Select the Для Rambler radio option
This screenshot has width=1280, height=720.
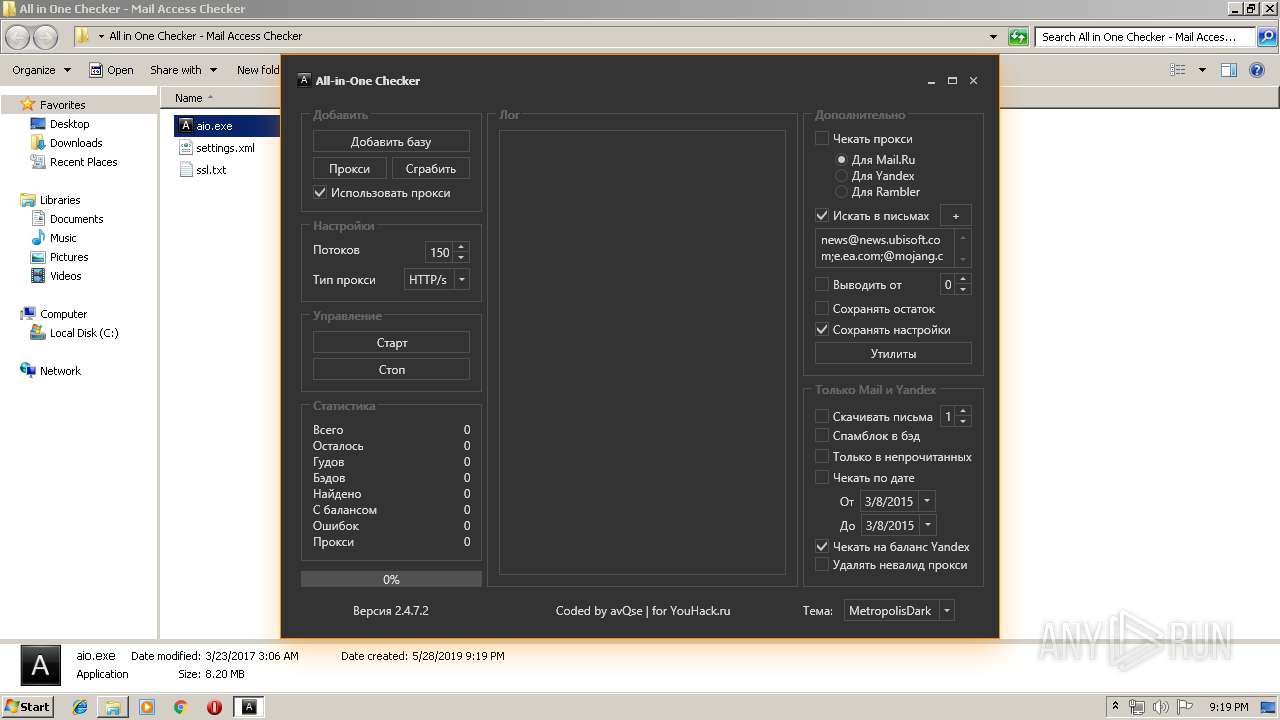tap(841, 192)
